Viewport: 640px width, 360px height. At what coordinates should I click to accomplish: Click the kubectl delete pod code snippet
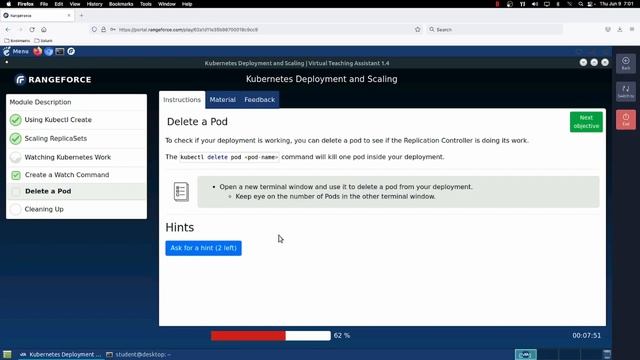[x=229, y=157]
